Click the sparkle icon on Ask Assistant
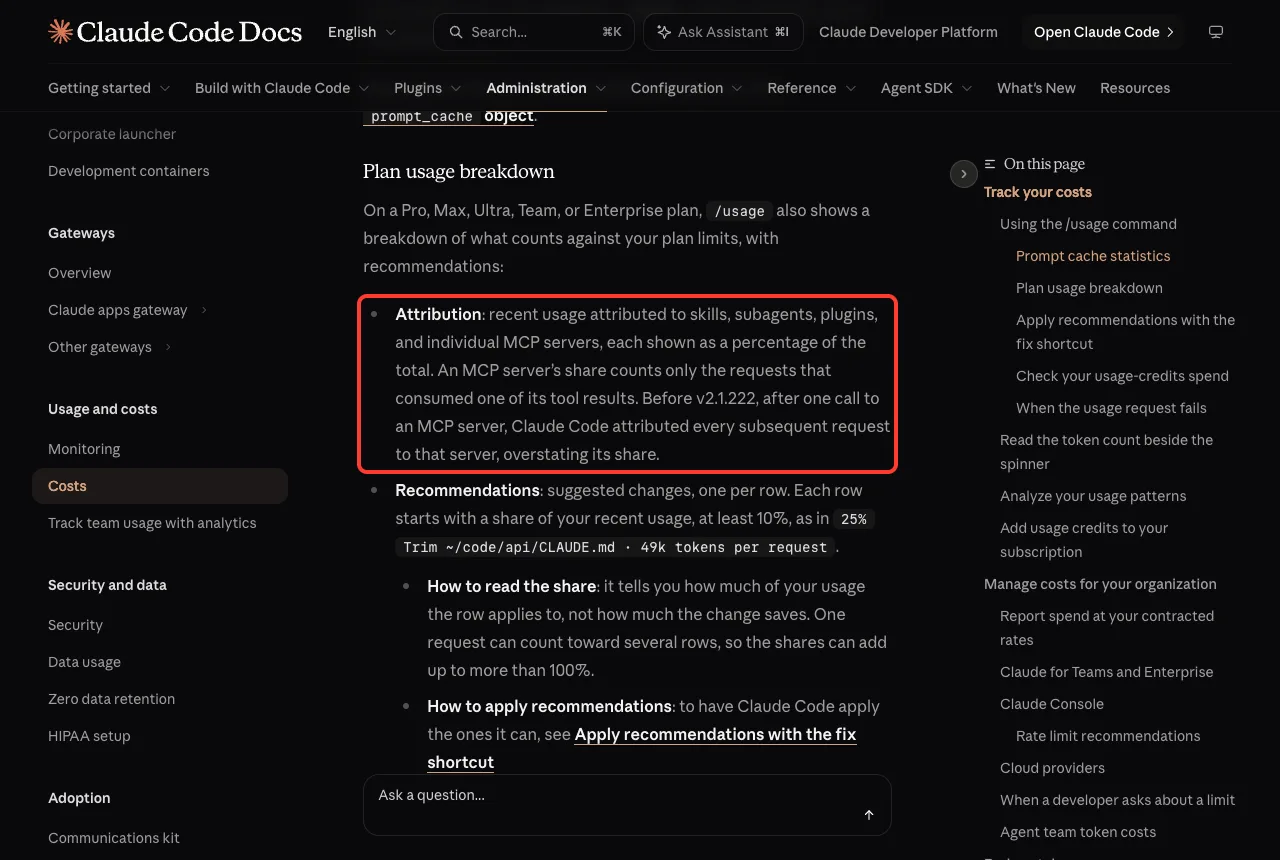 [x=663, y=32]
